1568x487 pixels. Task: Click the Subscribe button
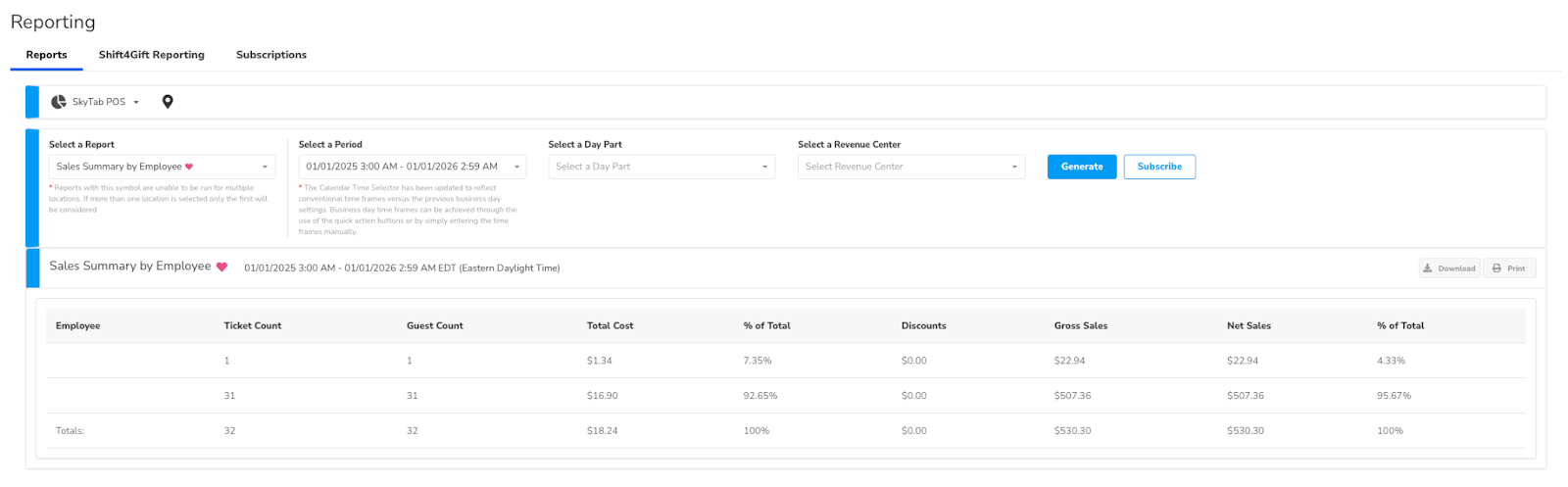click(1159, 167)
